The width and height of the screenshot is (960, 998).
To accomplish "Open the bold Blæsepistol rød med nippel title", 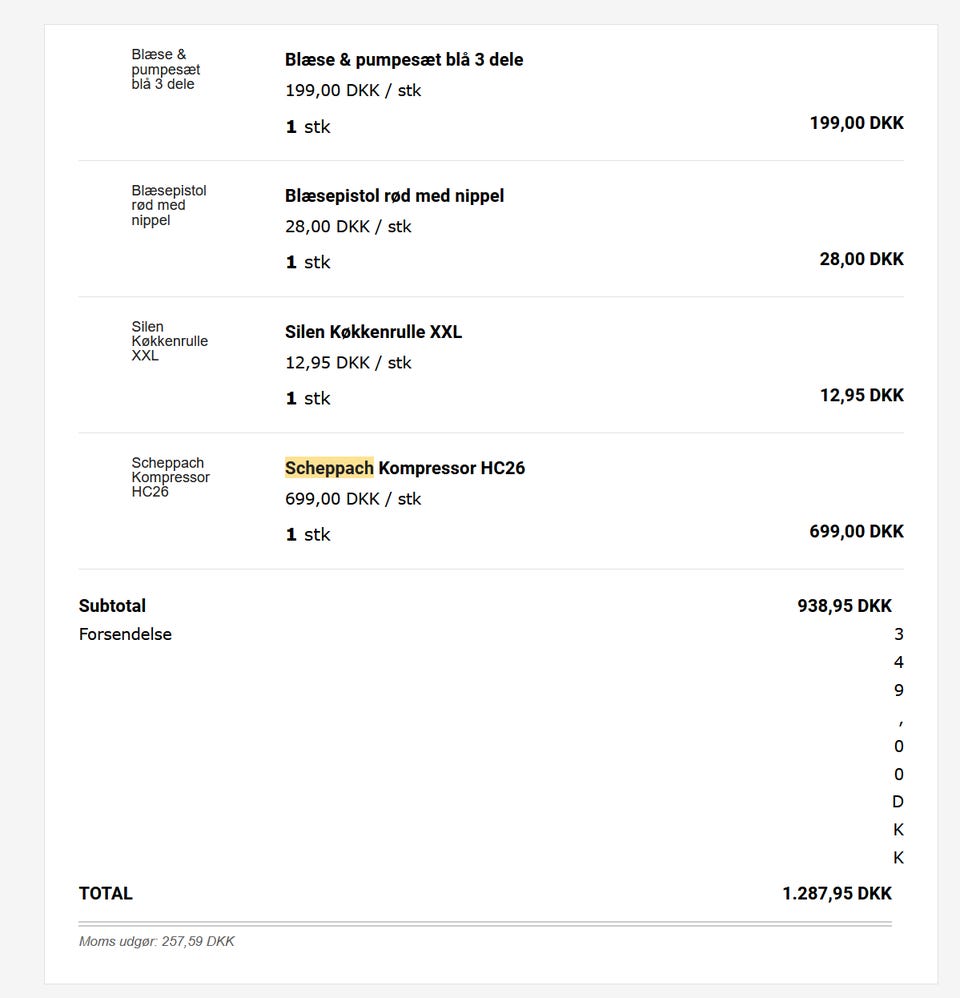I will click(x=394, y=196).
